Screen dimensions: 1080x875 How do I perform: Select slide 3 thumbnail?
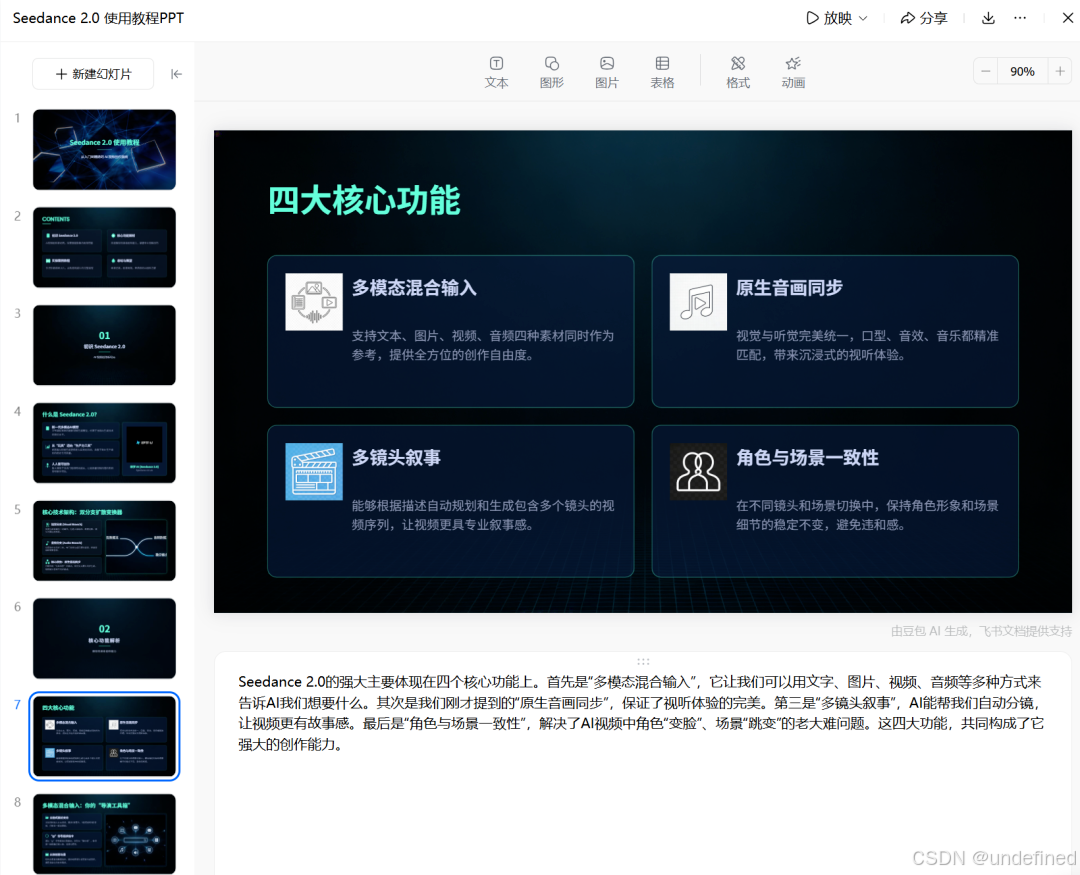104,345
